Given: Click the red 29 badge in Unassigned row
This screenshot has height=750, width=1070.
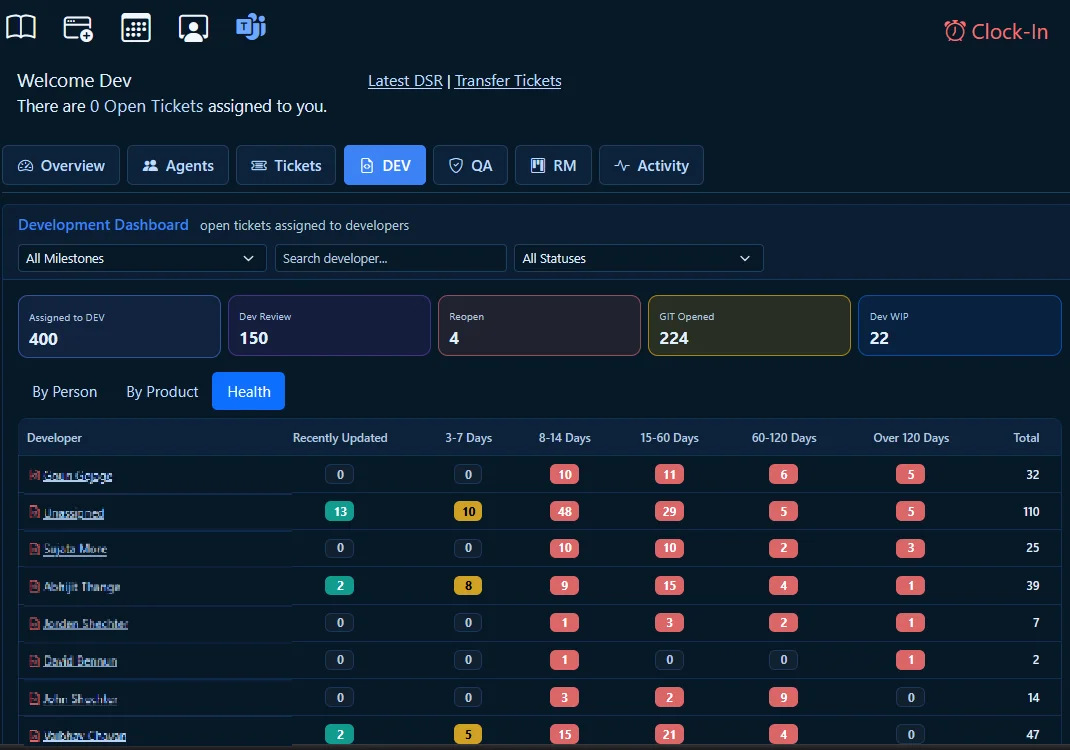Looking at the screenshot, I should (669, 511).
